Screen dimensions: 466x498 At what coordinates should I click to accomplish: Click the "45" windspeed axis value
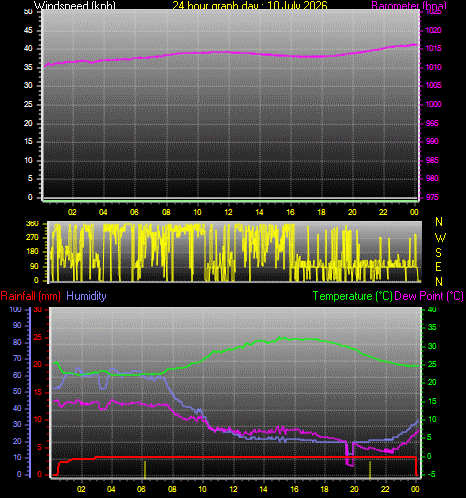(28, 31)
